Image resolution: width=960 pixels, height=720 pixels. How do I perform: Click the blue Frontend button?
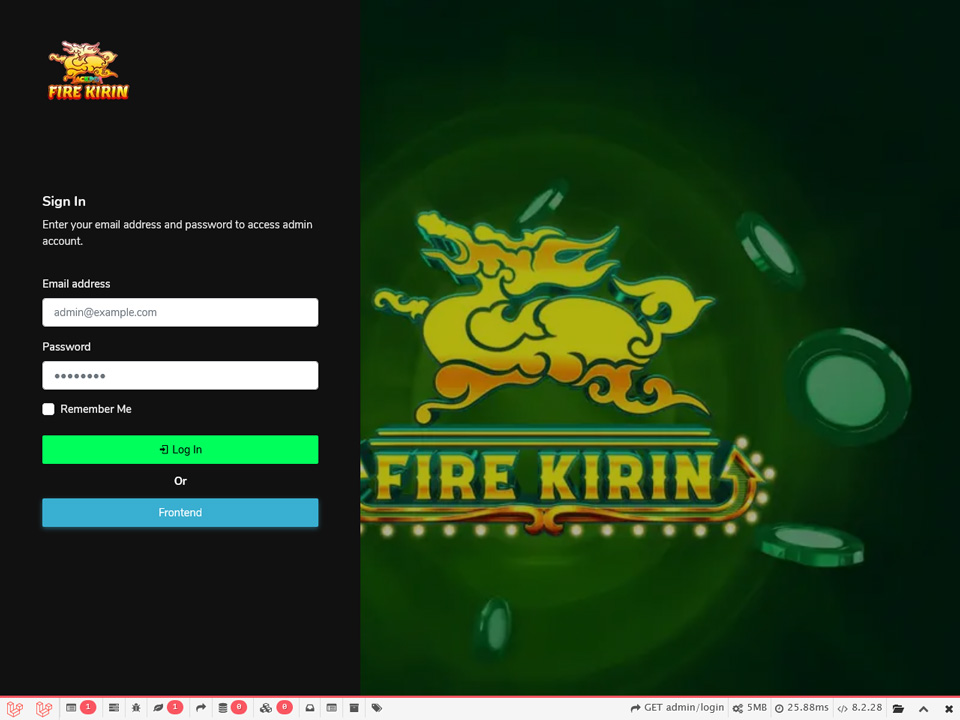tap(180, 513)
